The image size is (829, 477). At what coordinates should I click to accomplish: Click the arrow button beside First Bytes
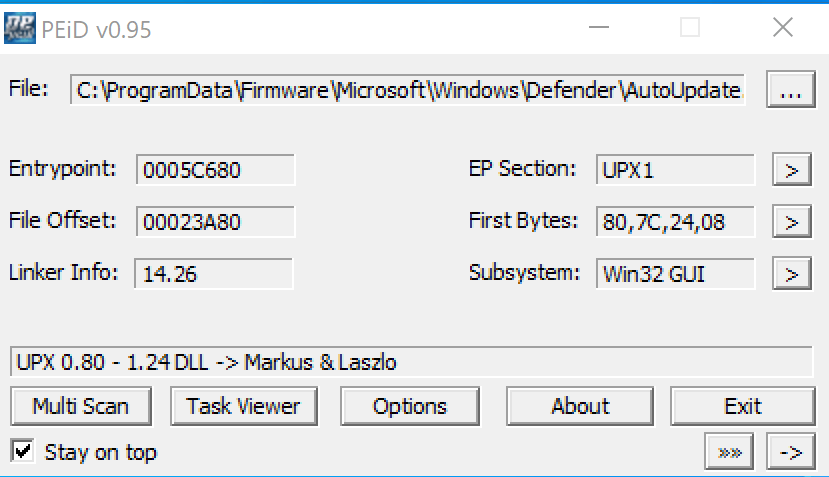pos(791,221)
